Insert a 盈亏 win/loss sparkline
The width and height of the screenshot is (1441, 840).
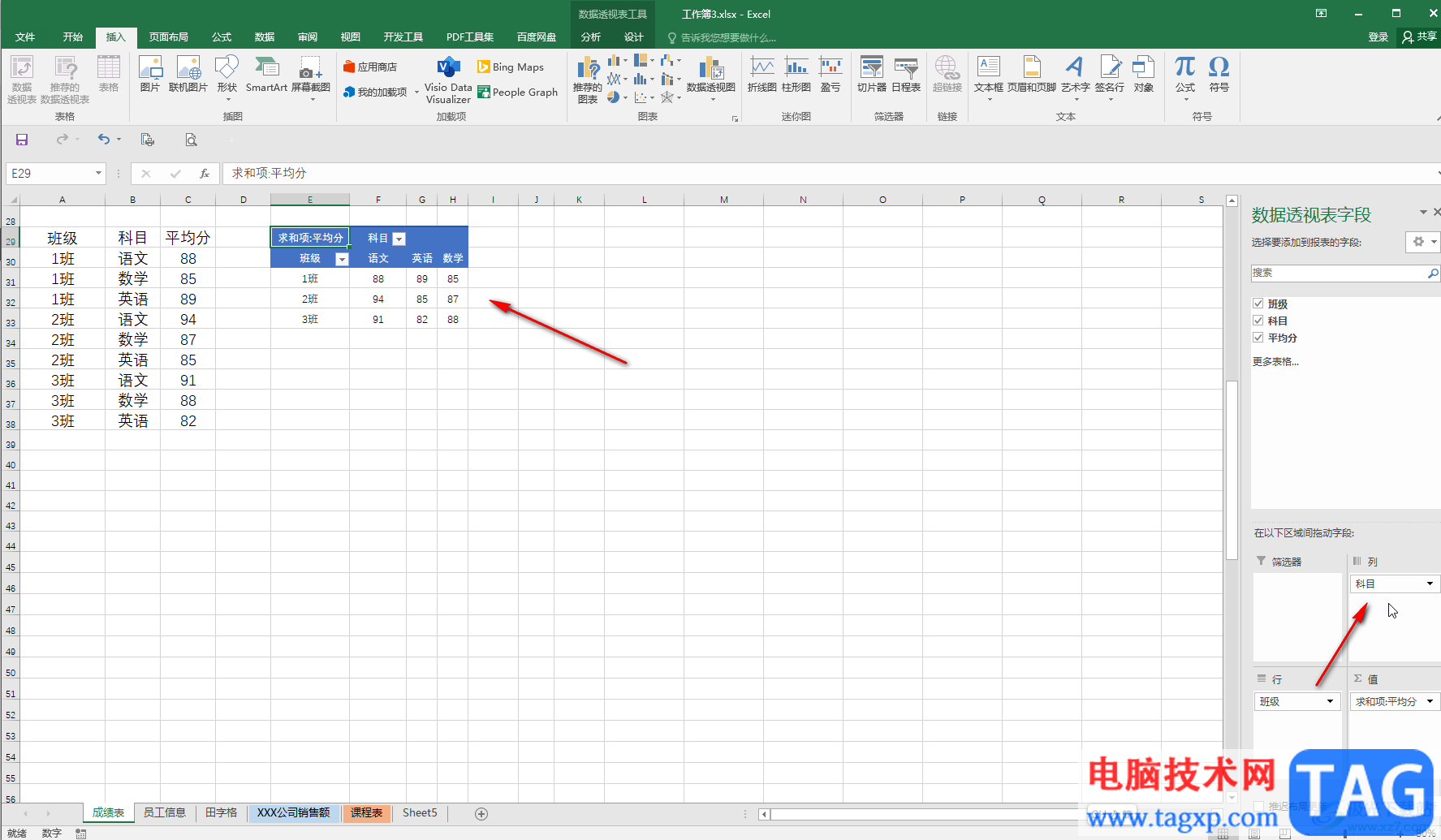coord(831,74)
